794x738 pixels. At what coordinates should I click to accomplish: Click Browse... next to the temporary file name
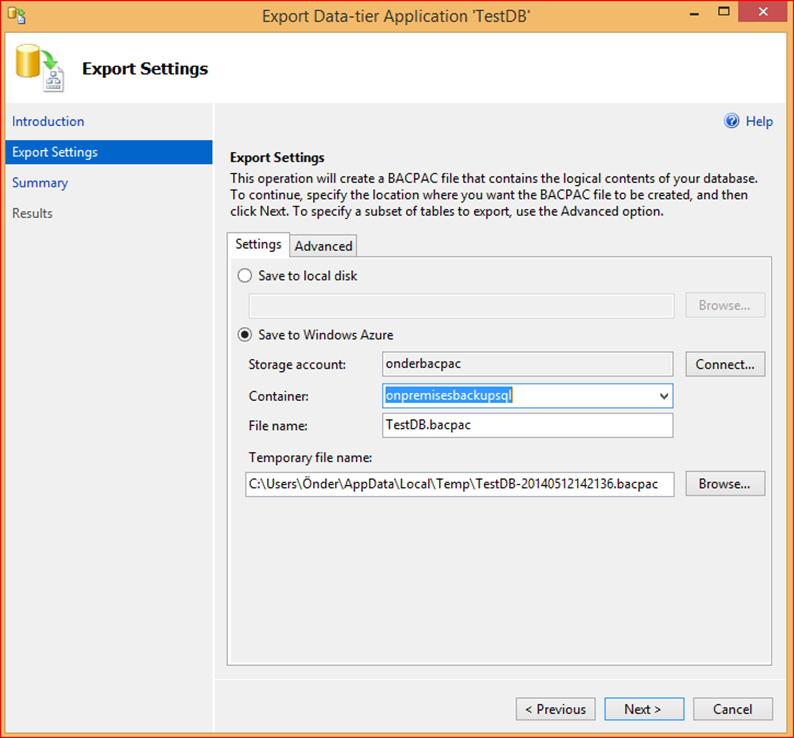point(725,484)
